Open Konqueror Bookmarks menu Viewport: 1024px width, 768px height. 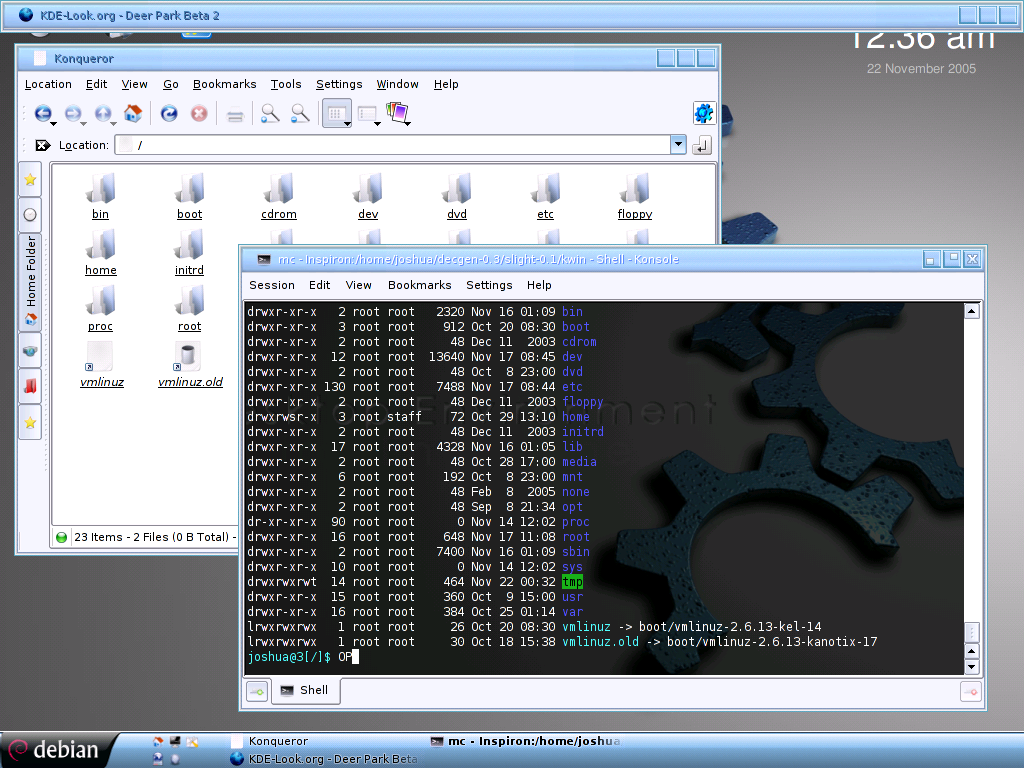pos(225,84)
